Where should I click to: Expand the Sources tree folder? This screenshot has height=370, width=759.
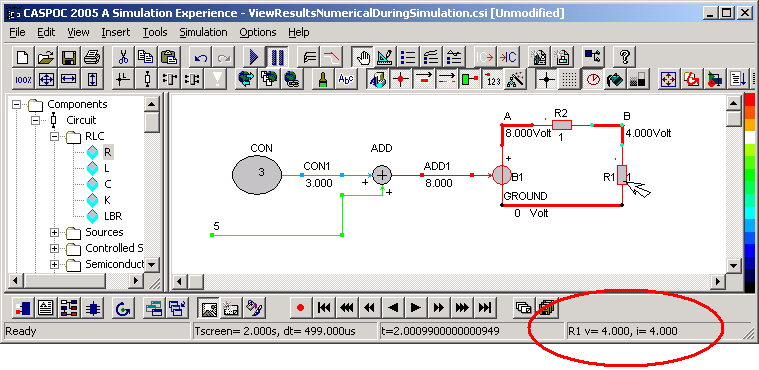pyautogui.click(x=54, y=232)
